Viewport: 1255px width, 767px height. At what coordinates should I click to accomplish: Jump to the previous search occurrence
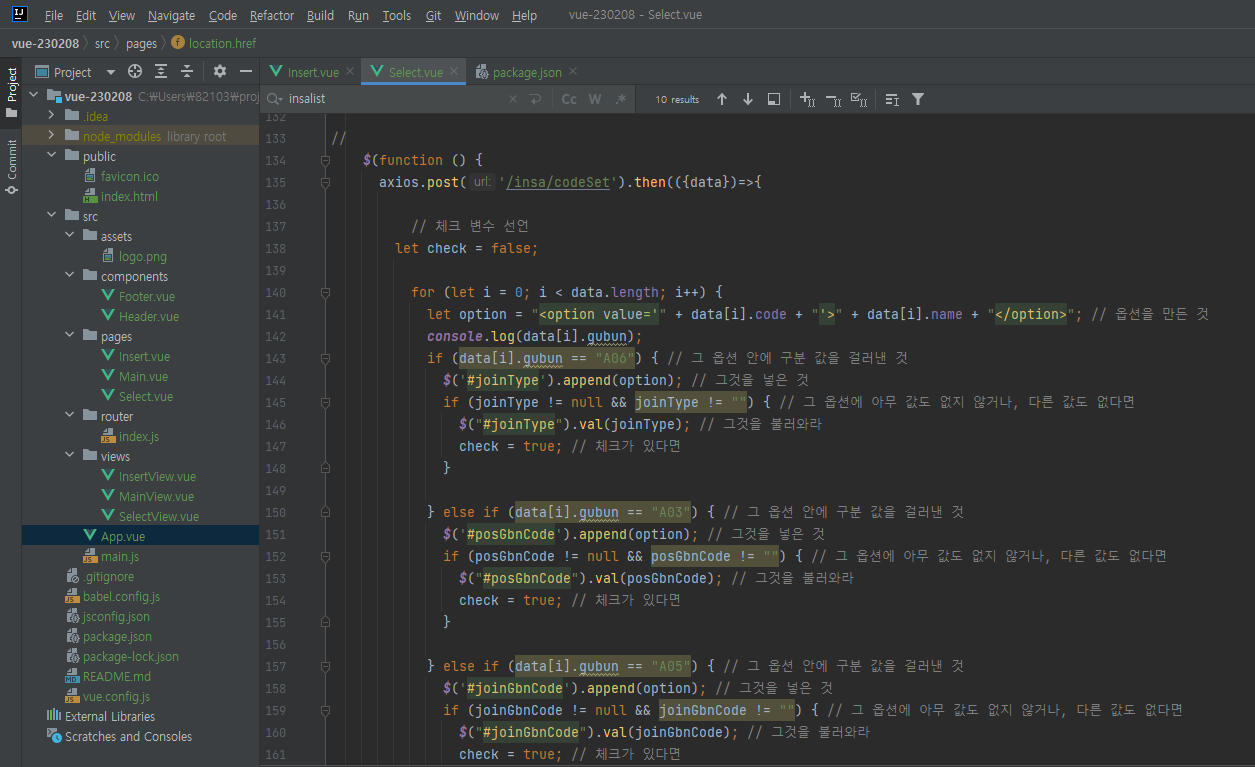pos(722,99)
